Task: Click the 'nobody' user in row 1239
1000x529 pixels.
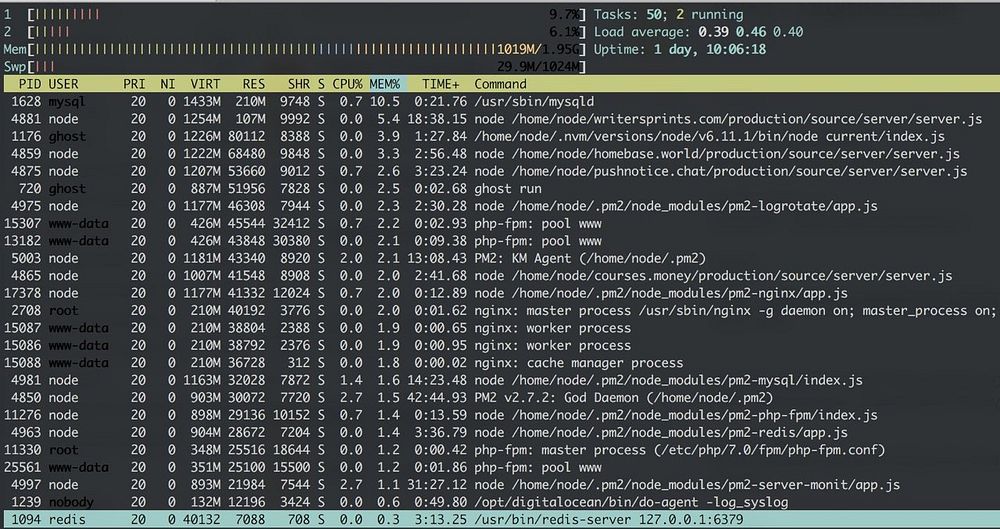Action: (71, 502)
